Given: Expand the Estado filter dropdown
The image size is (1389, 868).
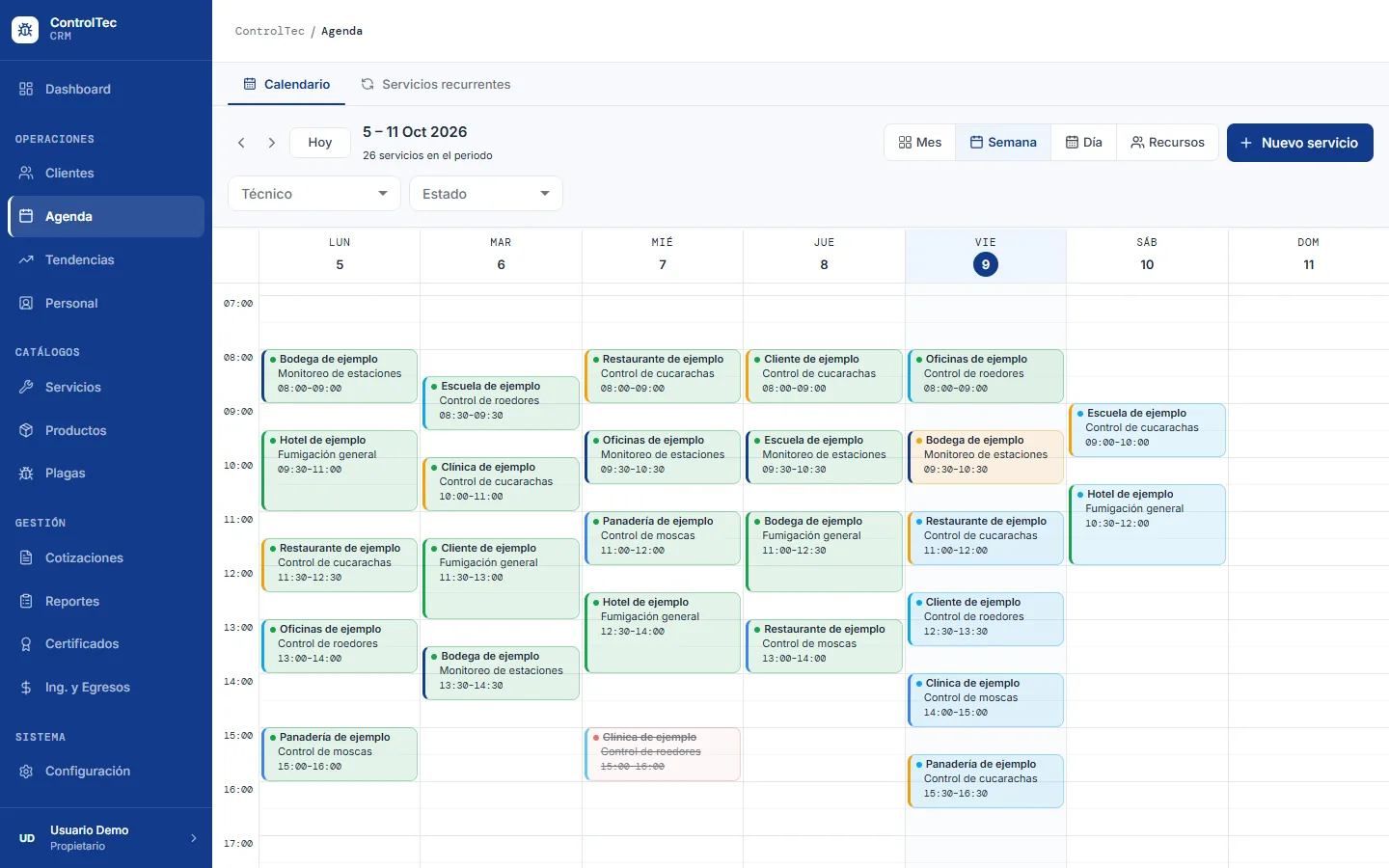Looking at the screenshot, I should coord(486,194).
